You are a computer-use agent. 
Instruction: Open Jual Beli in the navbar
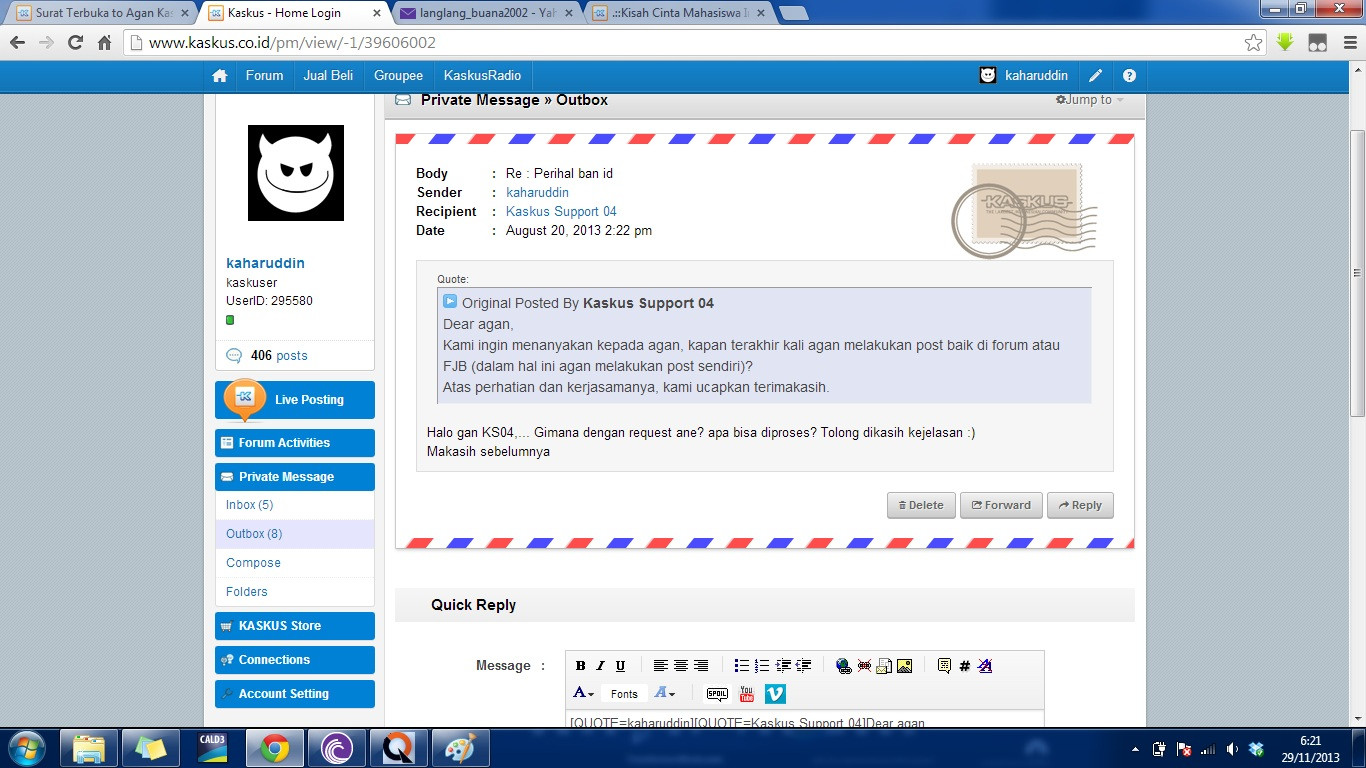(x=328, y=76)
